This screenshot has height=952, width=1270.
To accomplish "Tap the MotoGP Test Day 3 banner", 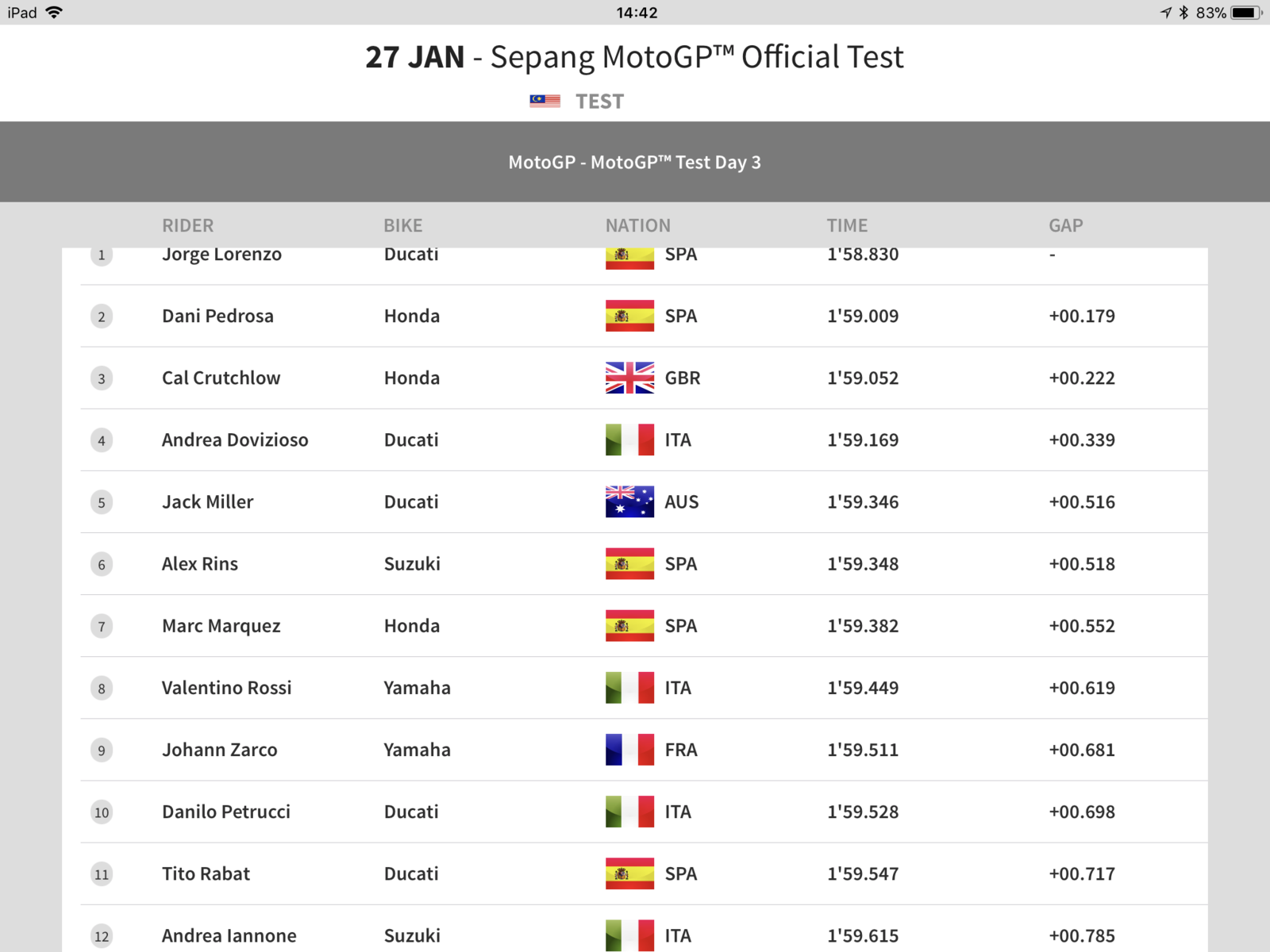I will [x=635, y=162].
